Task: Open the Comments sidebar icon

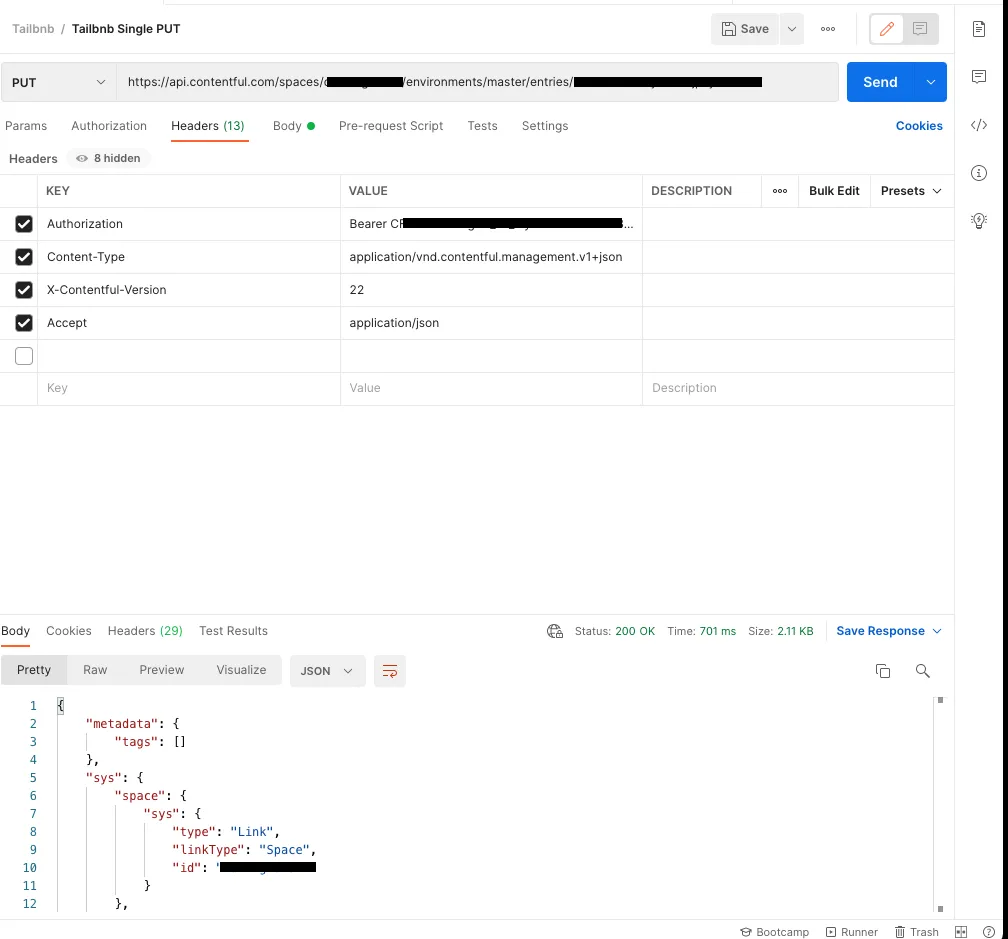Action: click(x=978, y=76)
